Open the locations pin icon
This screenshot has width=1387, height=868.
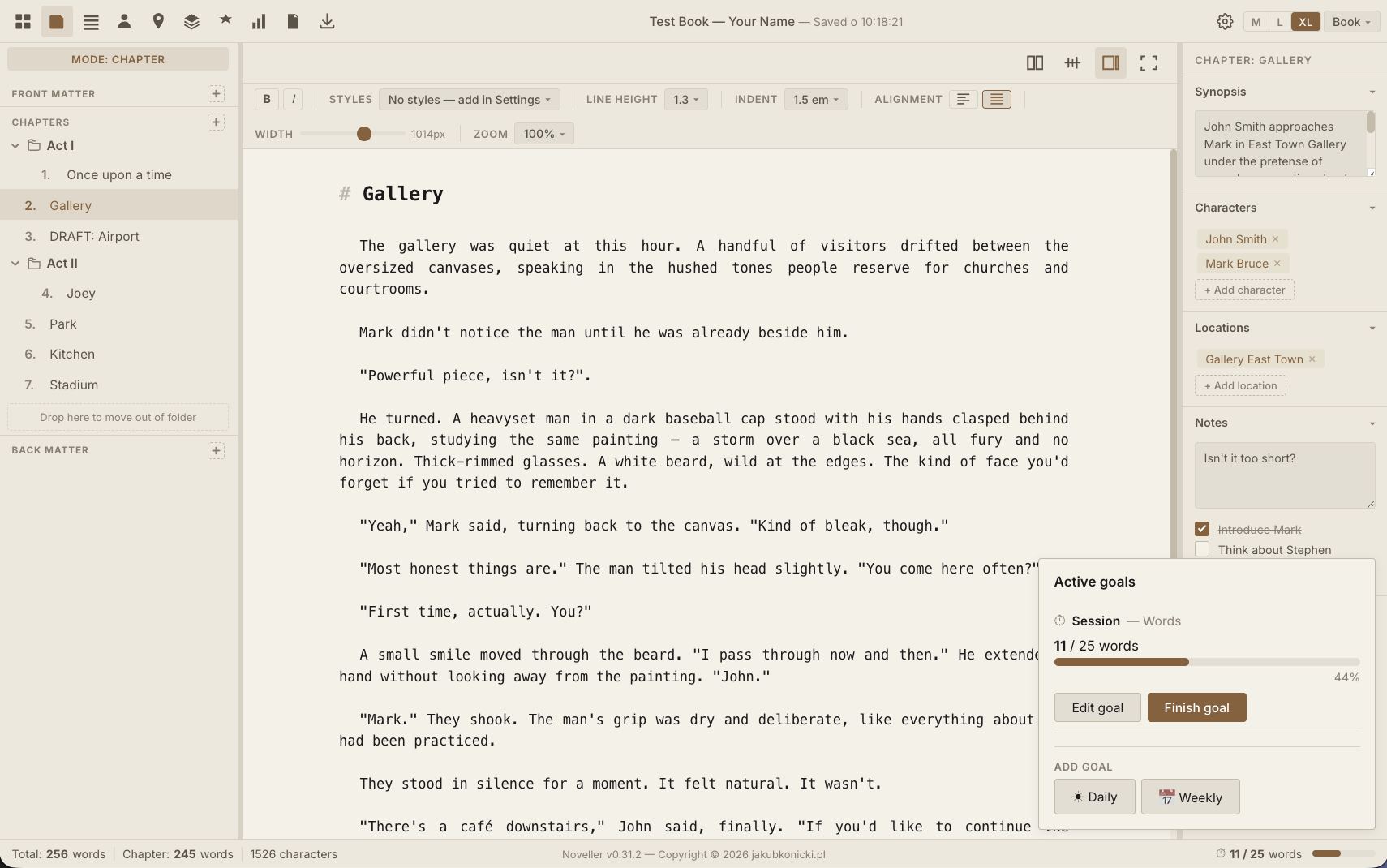click(x=158, y=22)
